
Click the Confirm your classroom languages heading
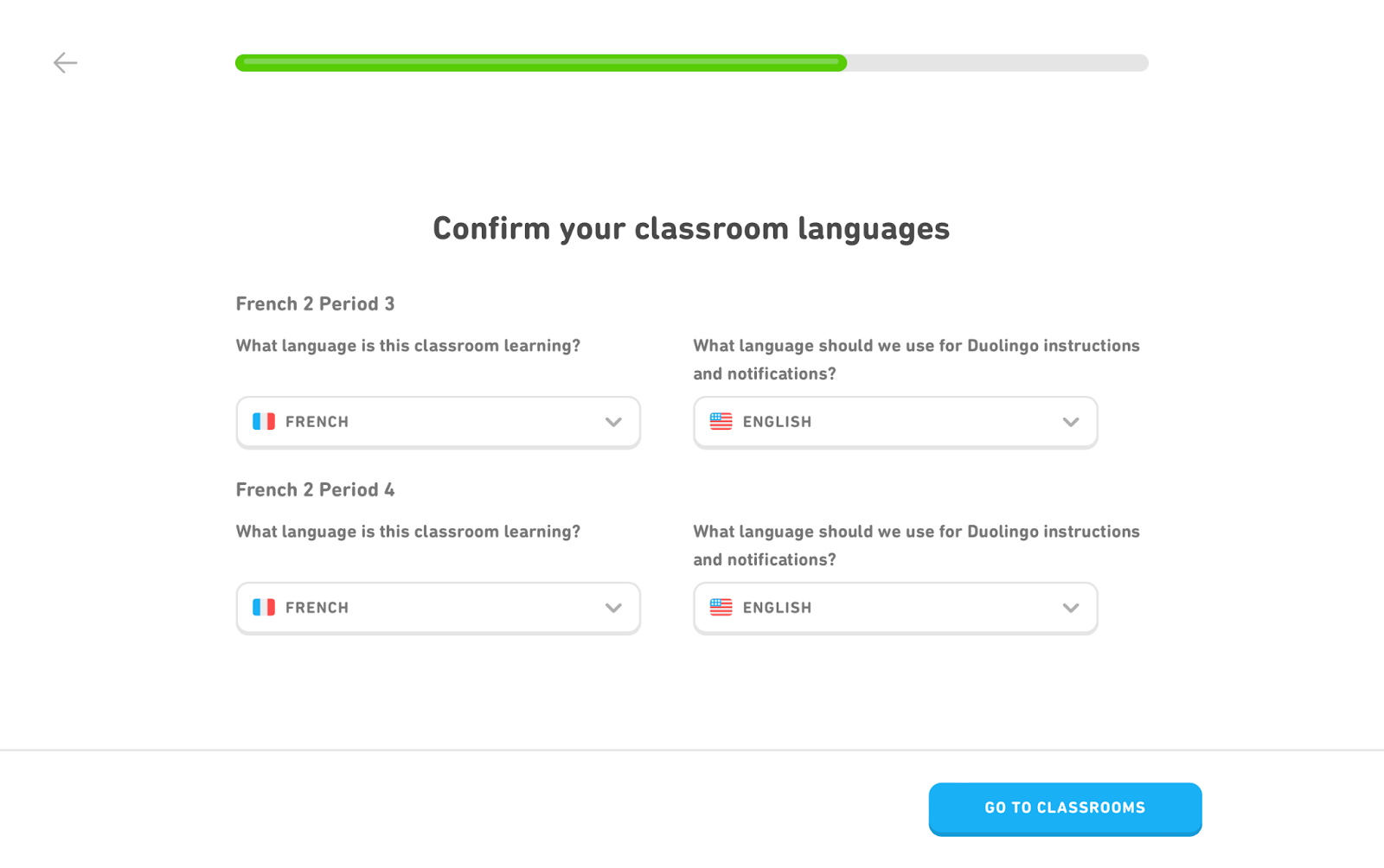[x=691, y=228]
